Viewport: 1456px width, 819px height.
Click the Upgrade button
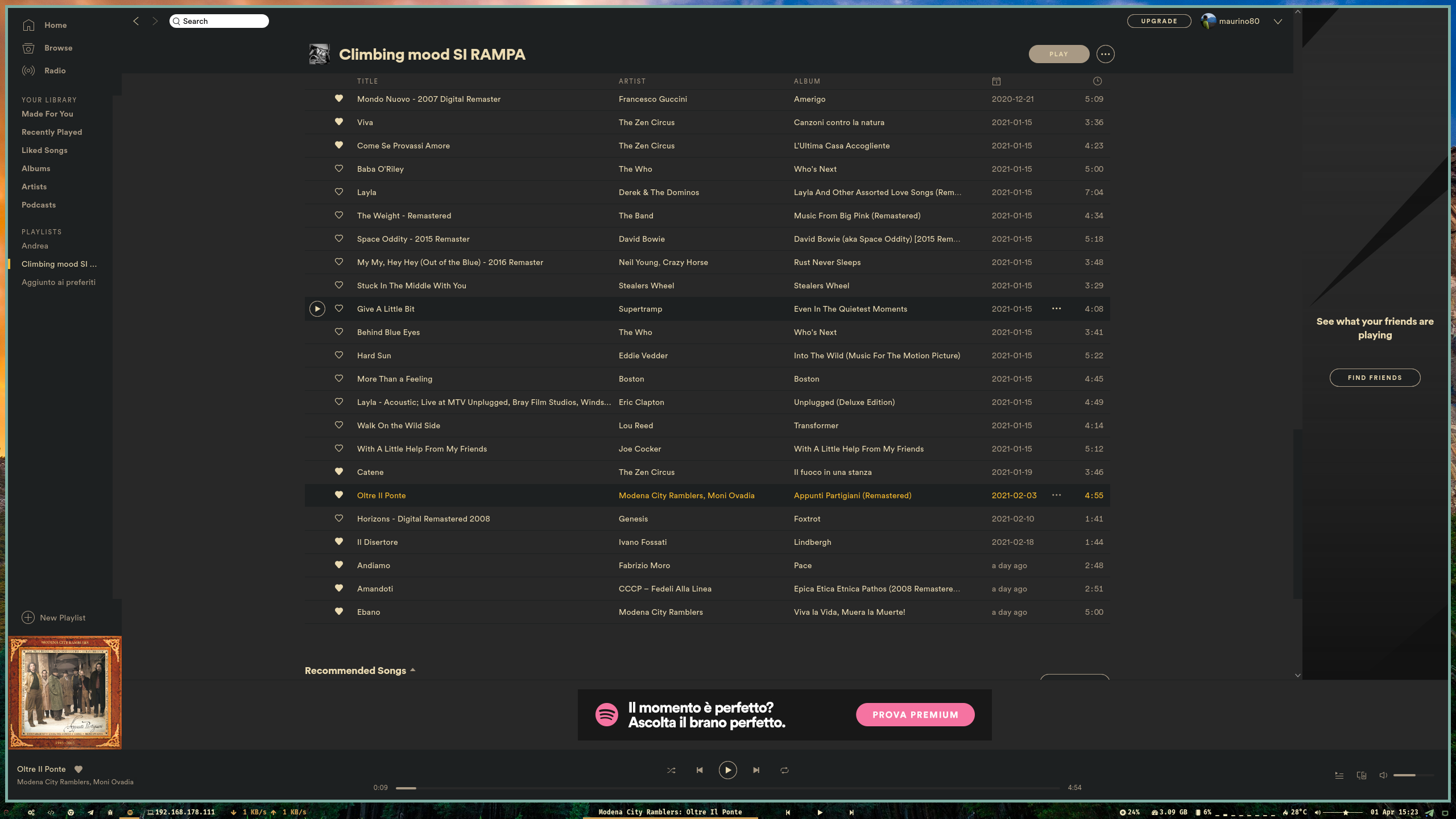click(x=1159, y=21)
